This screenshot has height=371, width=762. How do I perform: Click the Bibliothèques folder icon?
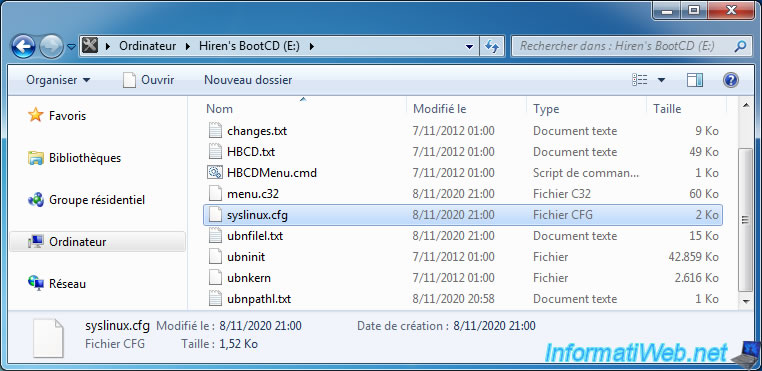pos(35,158)
